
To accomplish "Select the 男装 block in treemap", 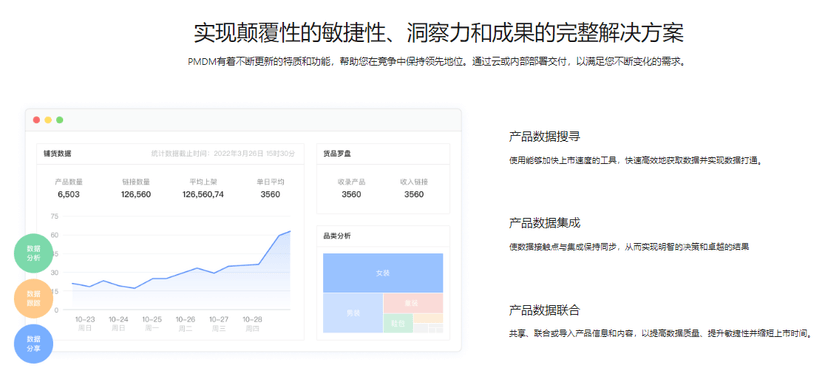I will point(353,313).
